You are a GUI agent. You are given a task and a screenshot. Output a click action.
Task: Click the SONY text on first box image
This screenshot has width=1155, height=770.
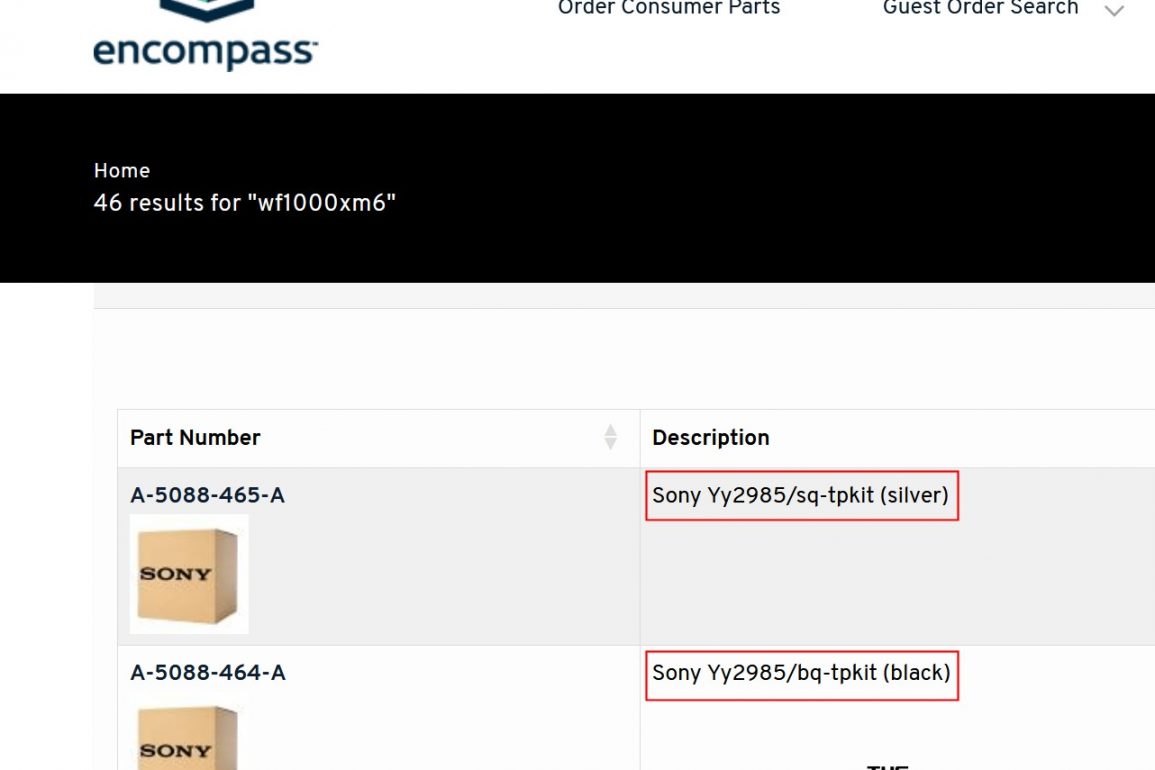pyautogui.click(x=175, y=574)
